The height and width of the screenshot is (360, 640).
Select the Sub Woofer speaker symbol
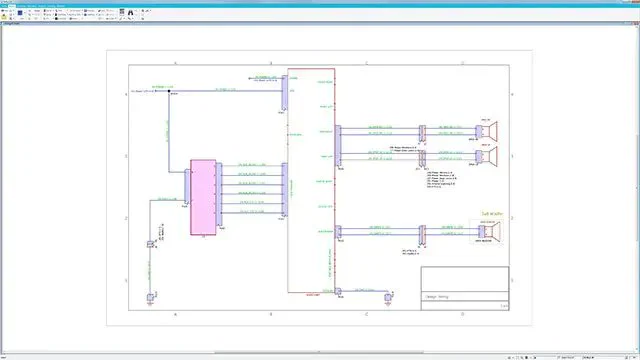492,231
